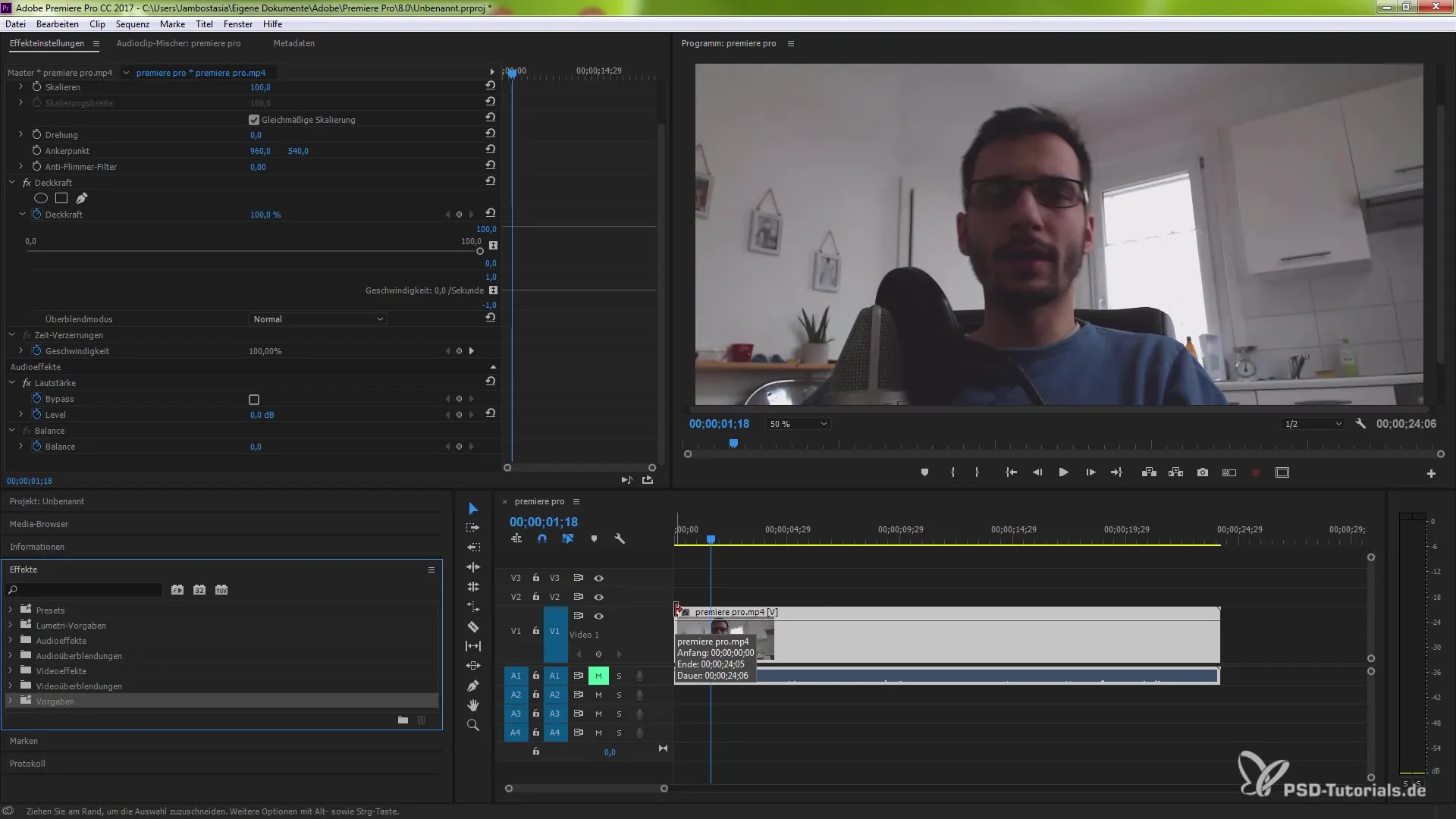Toggle lock on track V2
Viewport: 1456px width, 819px height.
coord(536,597)
